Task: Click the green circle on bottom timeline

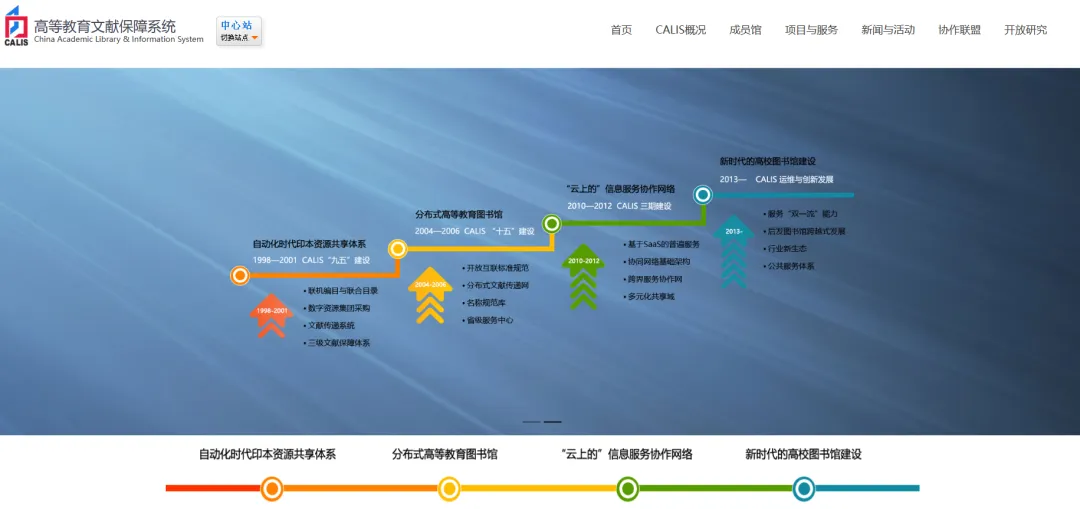Action: tap(627, 488)
